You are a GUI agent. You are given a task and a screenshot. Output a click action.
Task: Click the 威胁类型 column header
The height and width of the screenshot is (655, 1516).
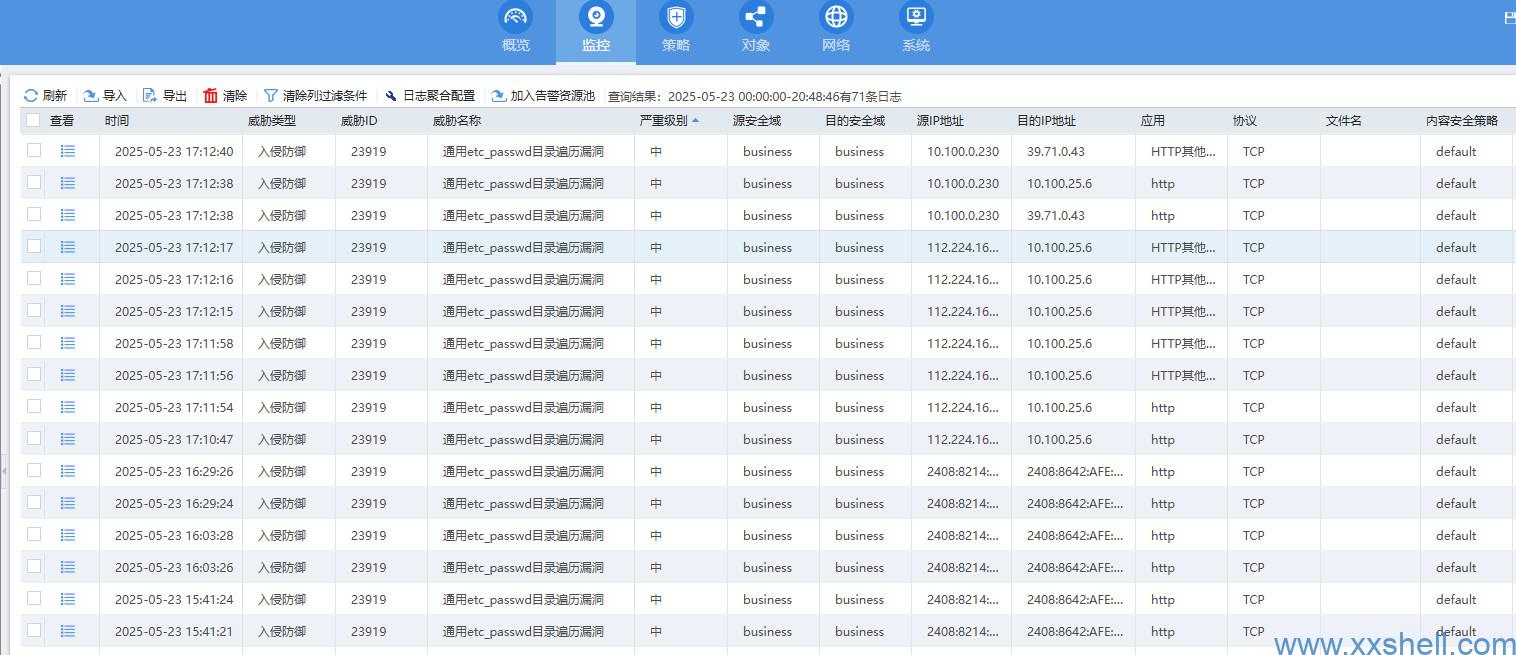click(271, 120)
